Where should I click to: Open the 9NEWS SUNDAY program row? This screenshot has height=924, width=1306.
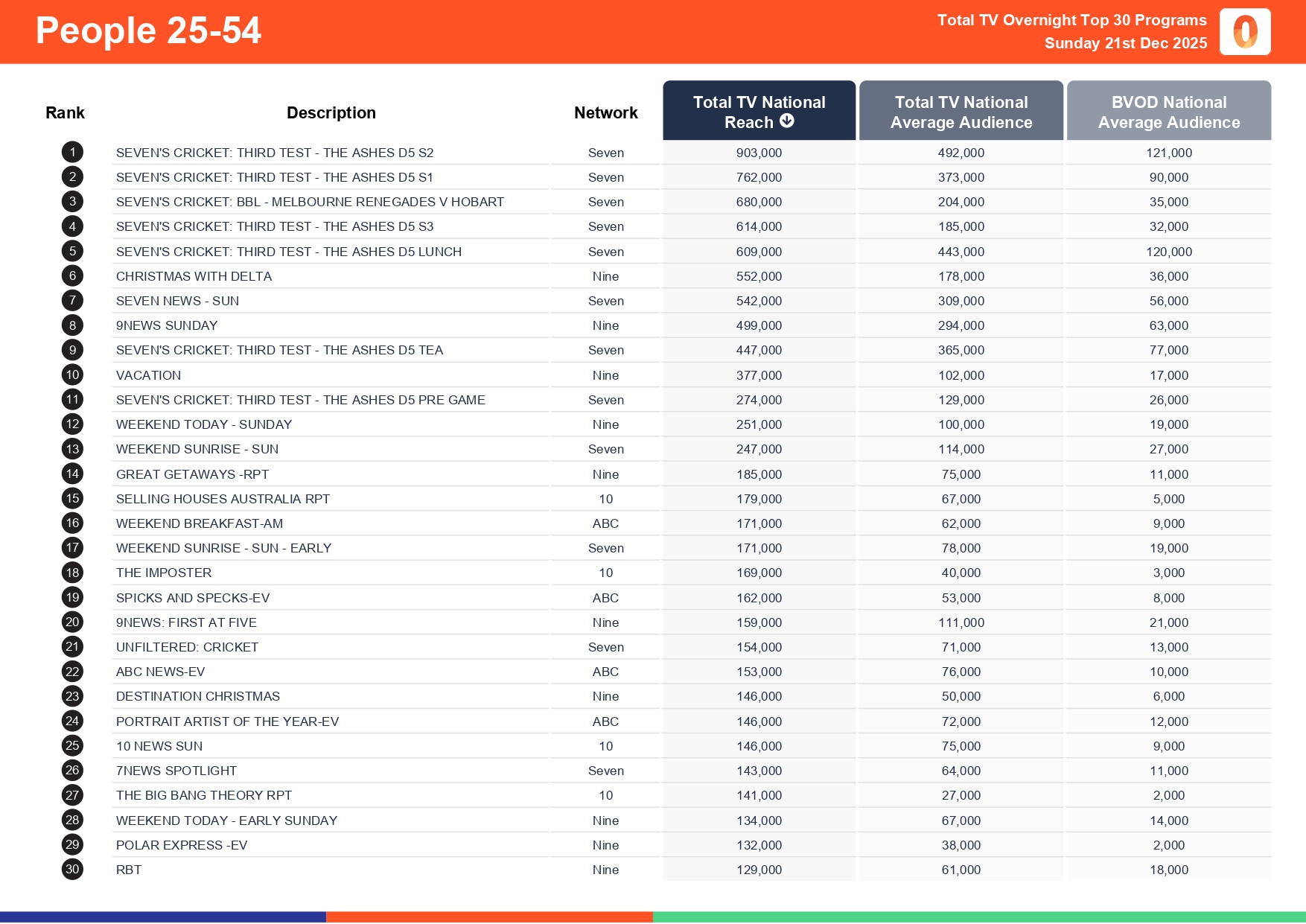167,325
